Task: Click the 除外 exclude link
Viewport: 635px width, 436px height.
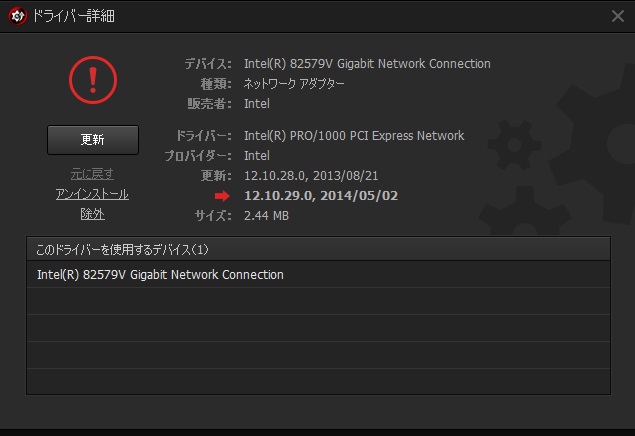Action: point(92,214)
